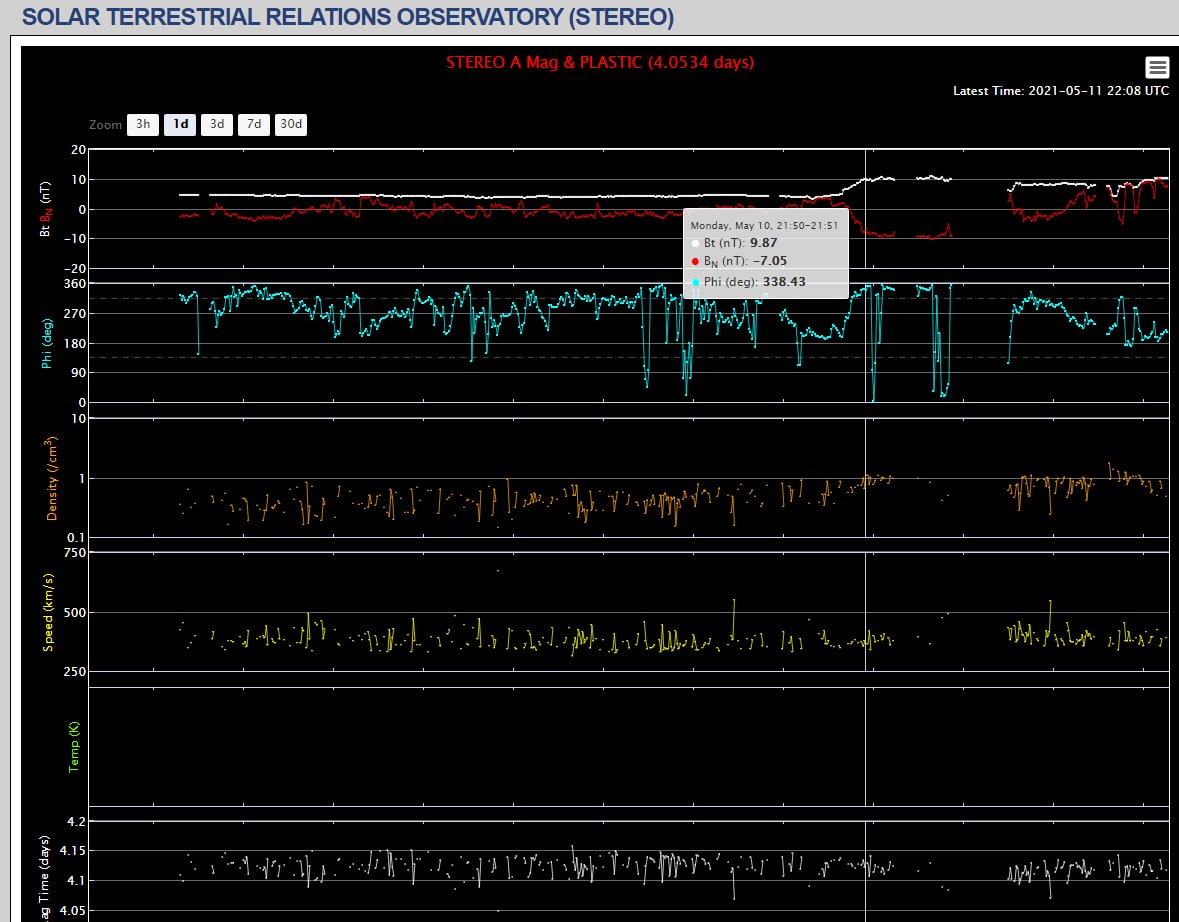Click the tooltip date Monday, May 10 header
This screenshot has width=1179, height=922.
764,226
